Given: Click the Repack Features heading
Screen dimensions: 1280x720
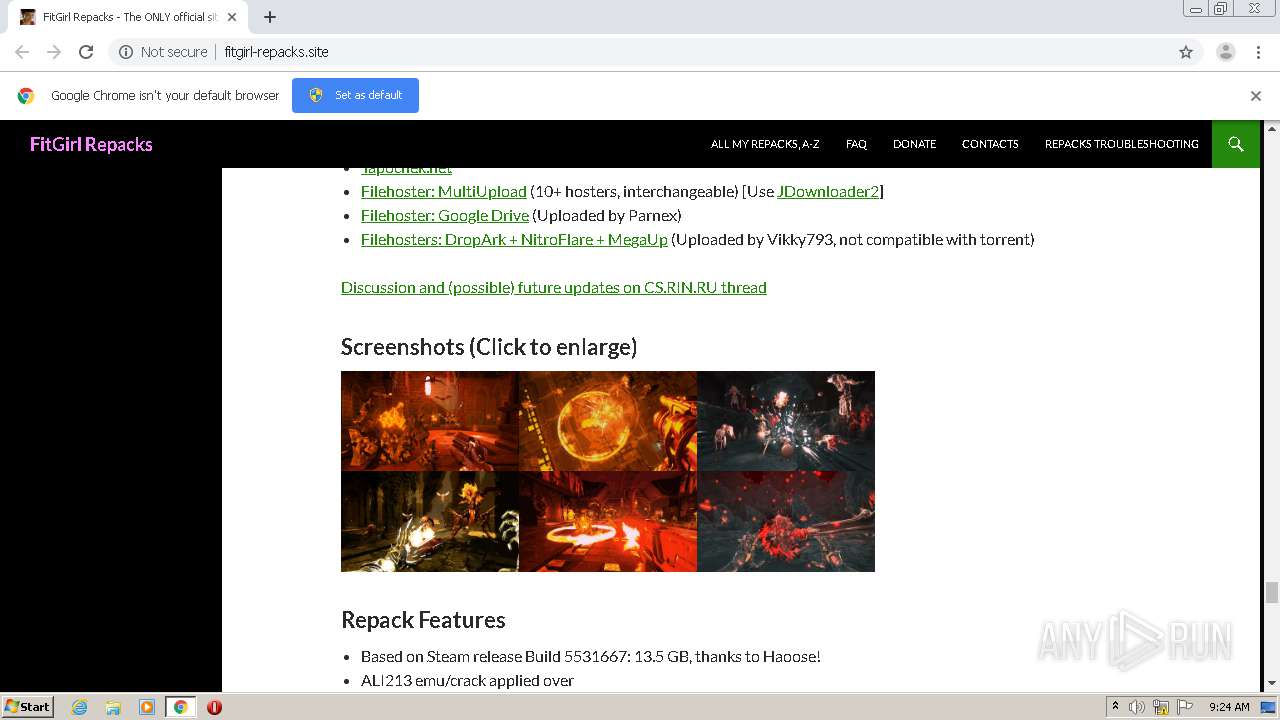Looking at the screenshot, I should [x=423, y=620].
